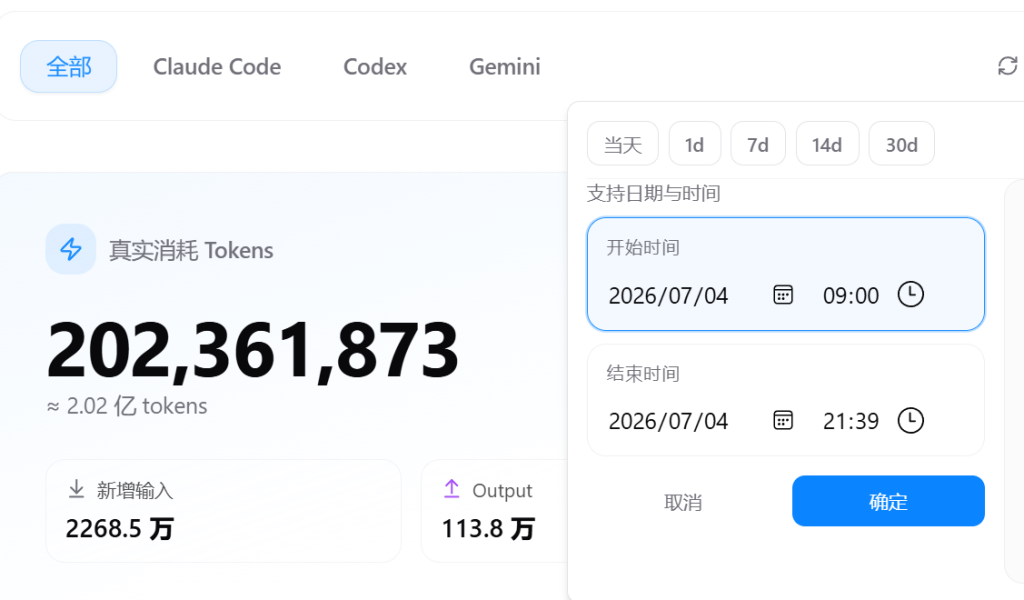The height and width of the screenshot is (600, 1024).
Task: Click the start time 09:00 field
Action: (x=851, y=296)
